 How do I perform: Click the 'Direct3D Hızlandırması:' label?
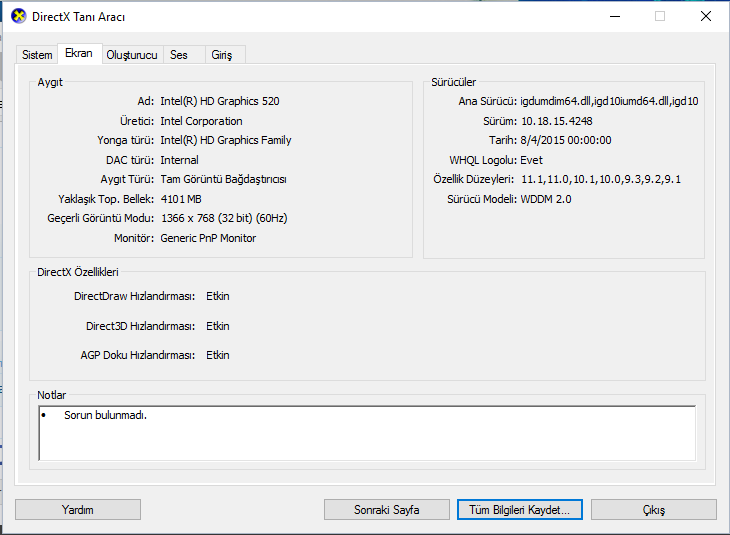coord(141,326)
